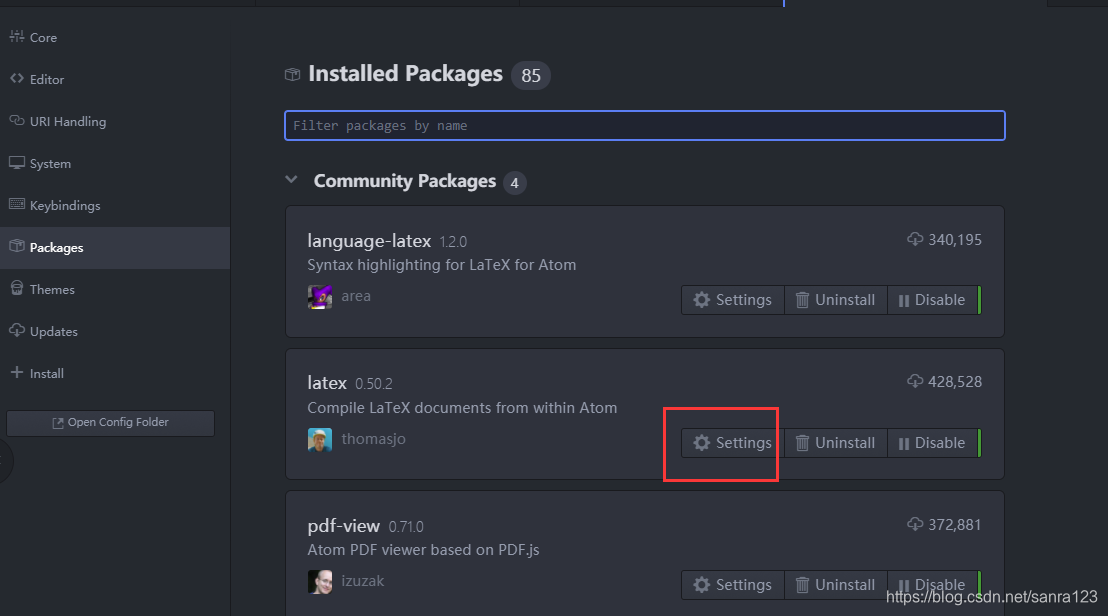Image resolution: width=1108 pixels, height=616 pixels.
Task: Click the Install plus icon
Action: 17,372
